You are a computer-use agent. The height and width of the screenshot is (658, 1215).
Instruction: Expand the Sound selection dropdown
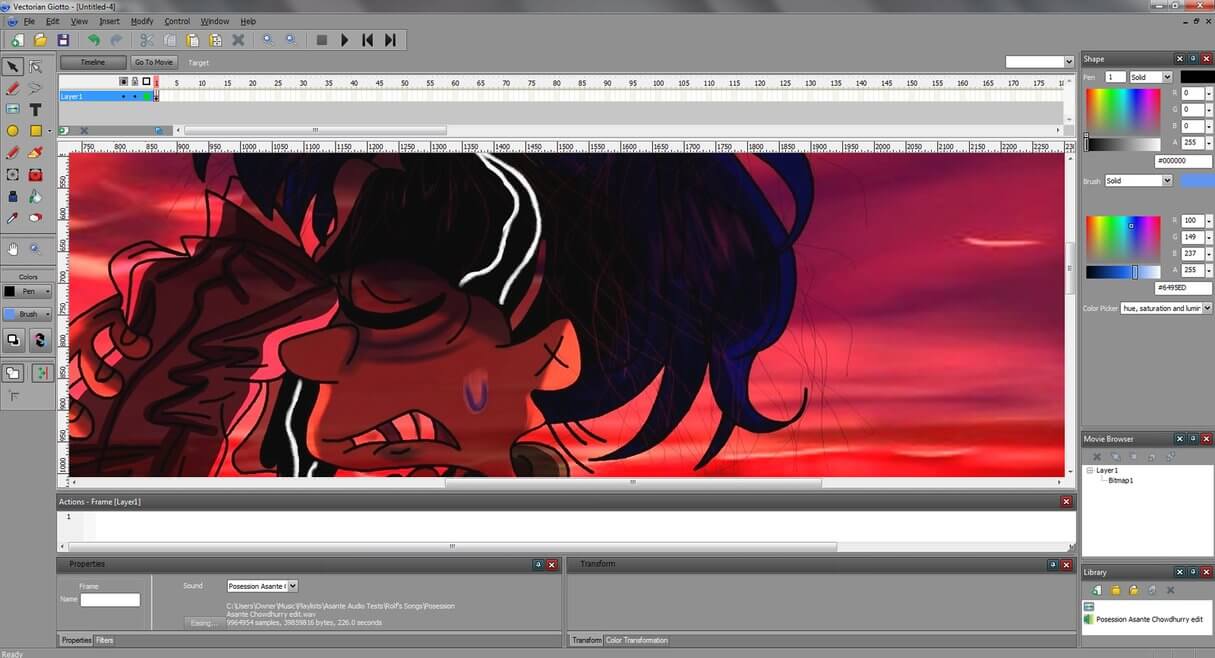[x=262, y=586]
